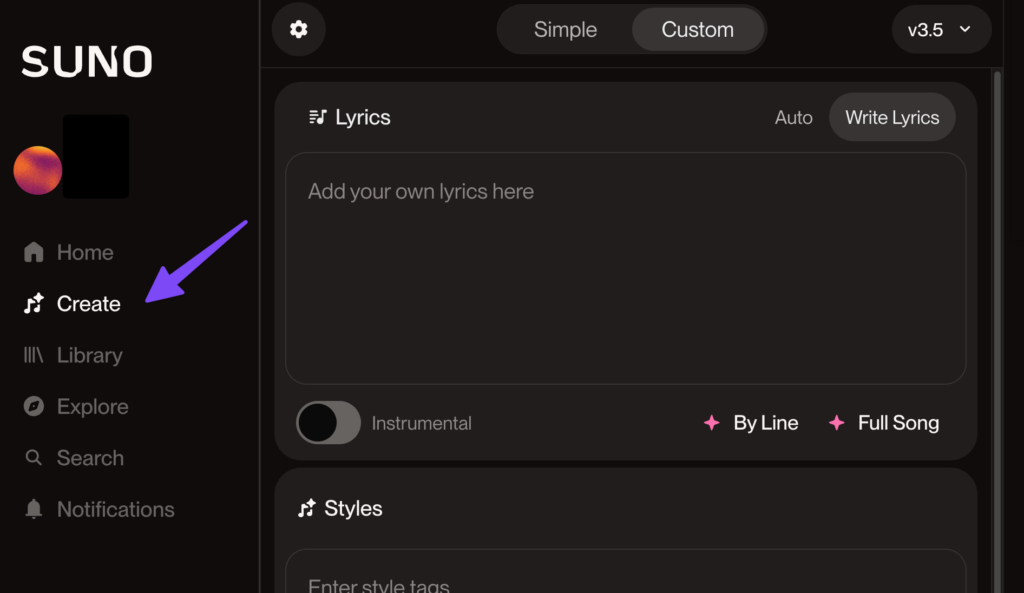Generate Full Song lyrics
The width and height of the screenshot is (1024, 593).
[x=884, y=423]
